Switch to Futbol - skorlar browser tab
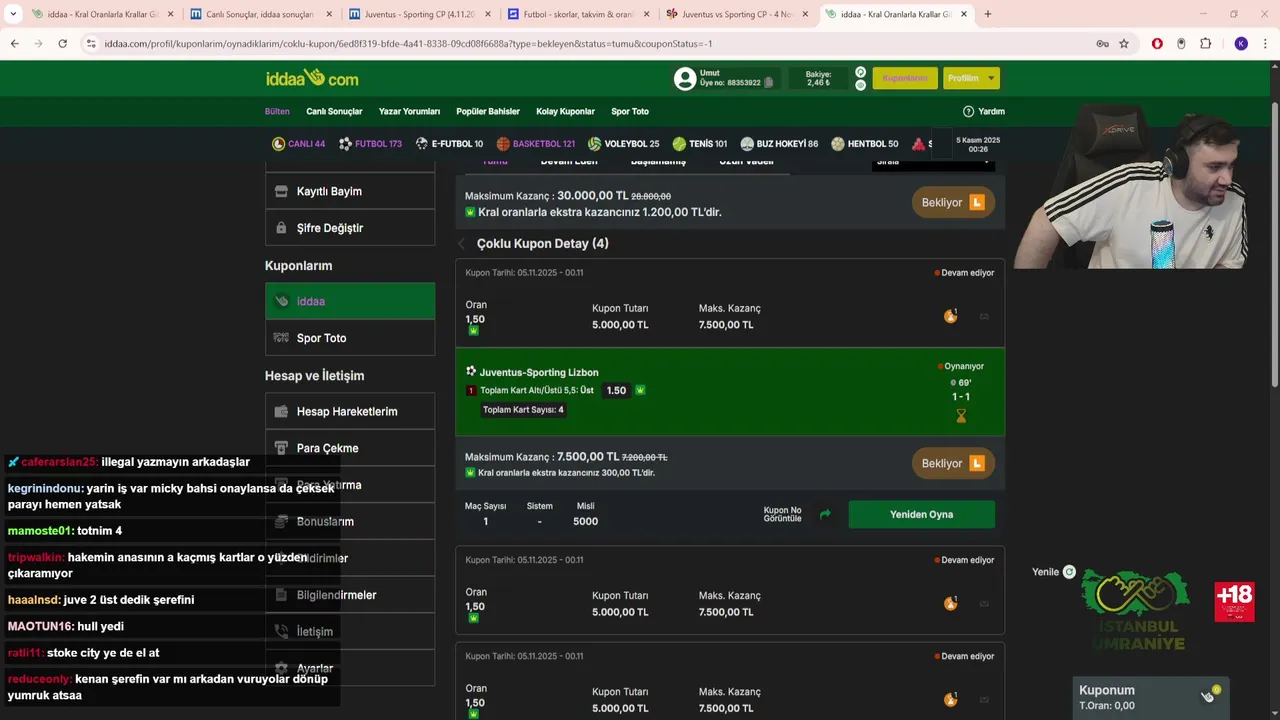1280x720 pixels. click(578, 14)
